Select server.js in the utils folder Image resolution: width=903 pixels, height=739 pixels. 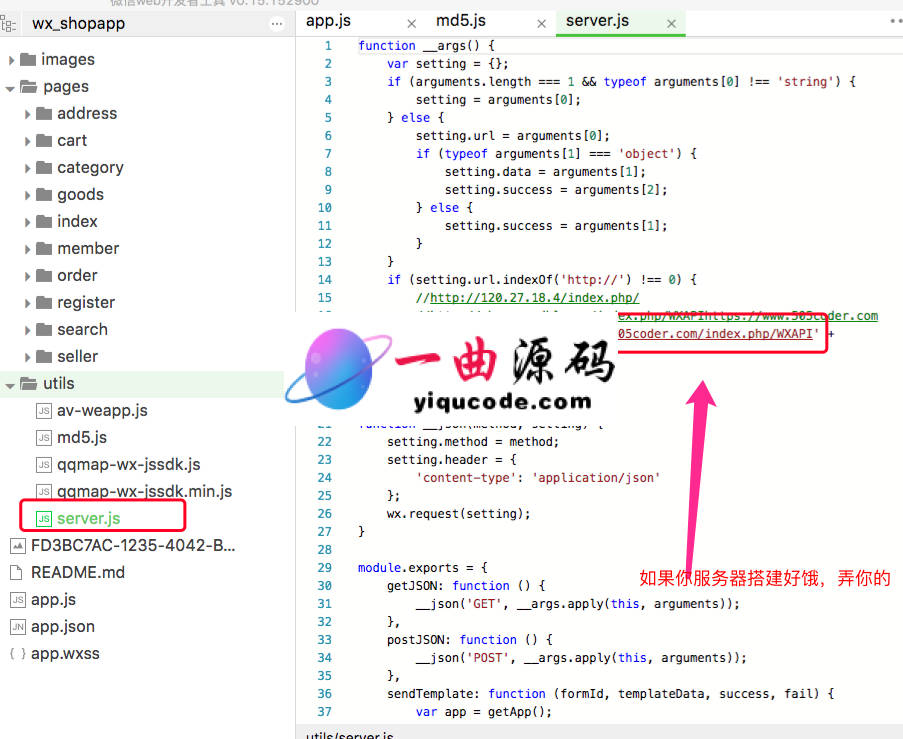88,519
